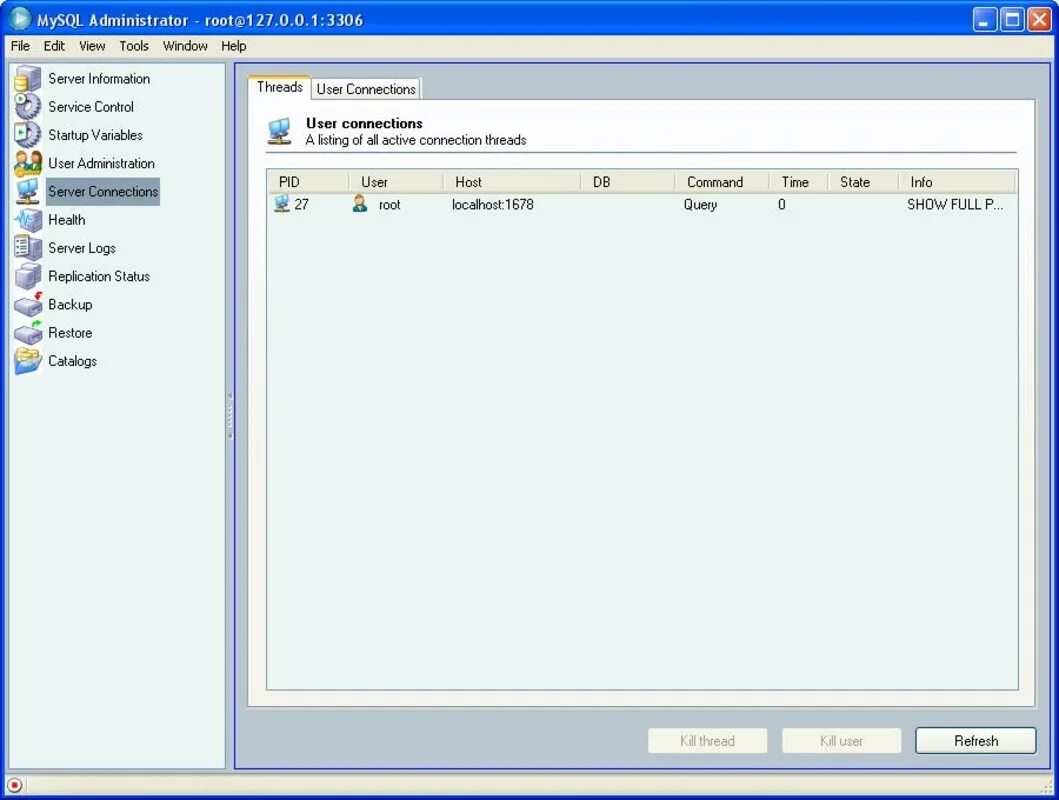Open the Server Information section
The image size is (1059, 800).
tap(99, 78)
